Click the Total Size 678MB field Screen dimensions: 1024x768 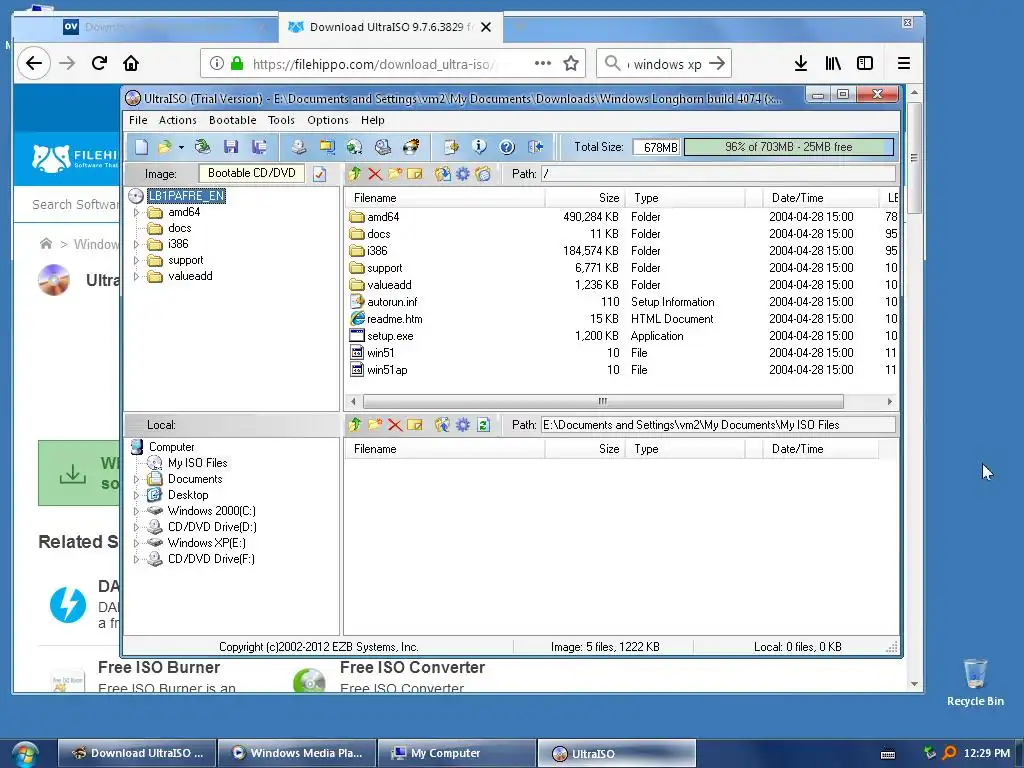[657, 147]
